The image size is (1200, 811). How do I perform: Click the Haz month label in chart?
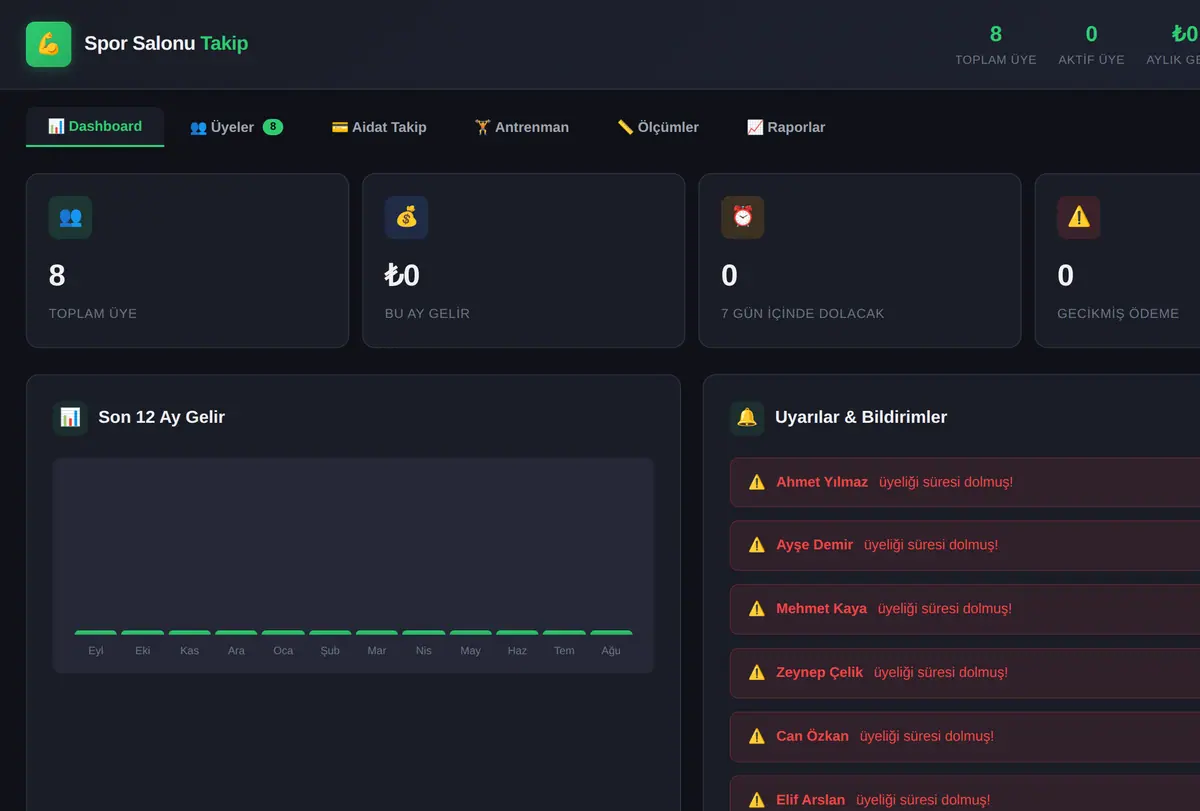coord(517,651)
